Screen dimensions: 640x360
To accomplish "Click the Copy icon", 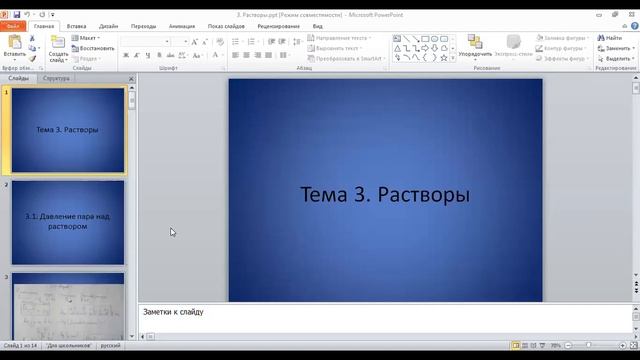I will pyautogui.click(x=32, y=48).
